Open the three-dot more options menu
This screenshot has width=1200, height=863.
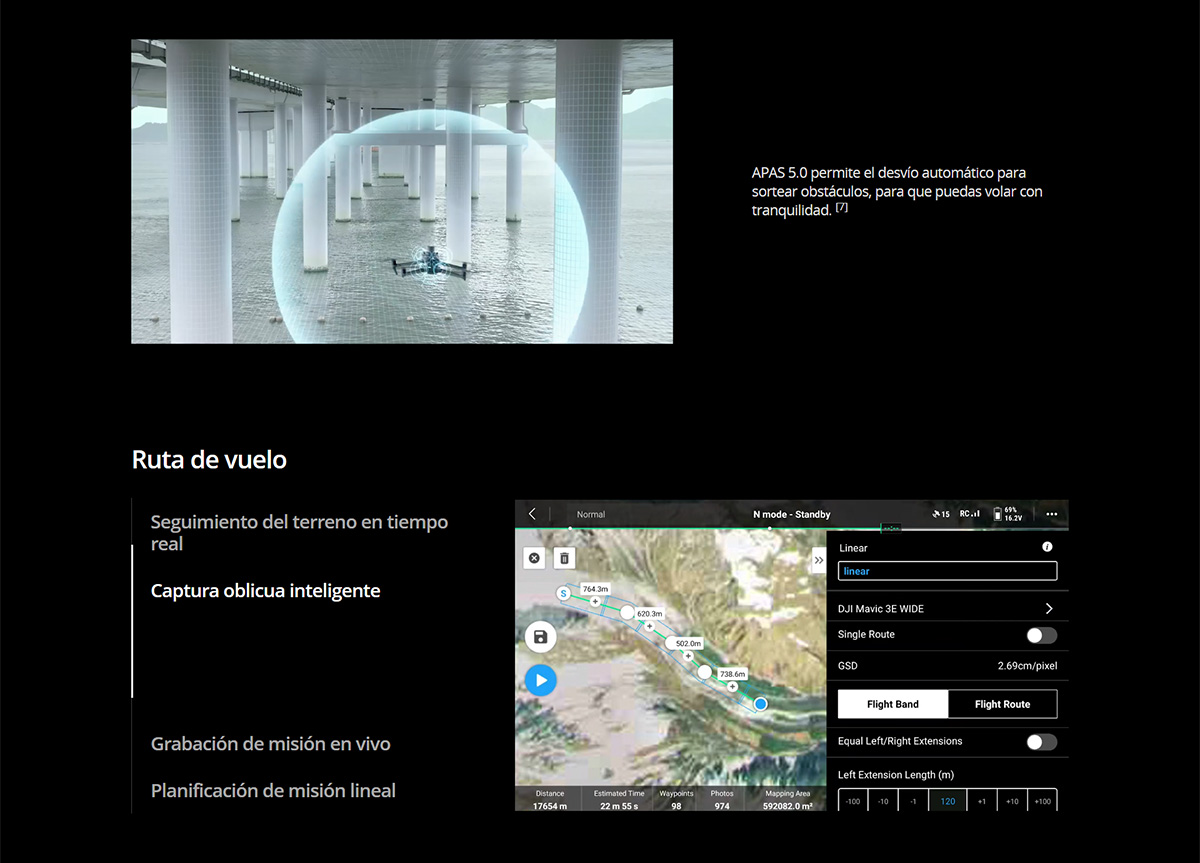click(1051, 514)
